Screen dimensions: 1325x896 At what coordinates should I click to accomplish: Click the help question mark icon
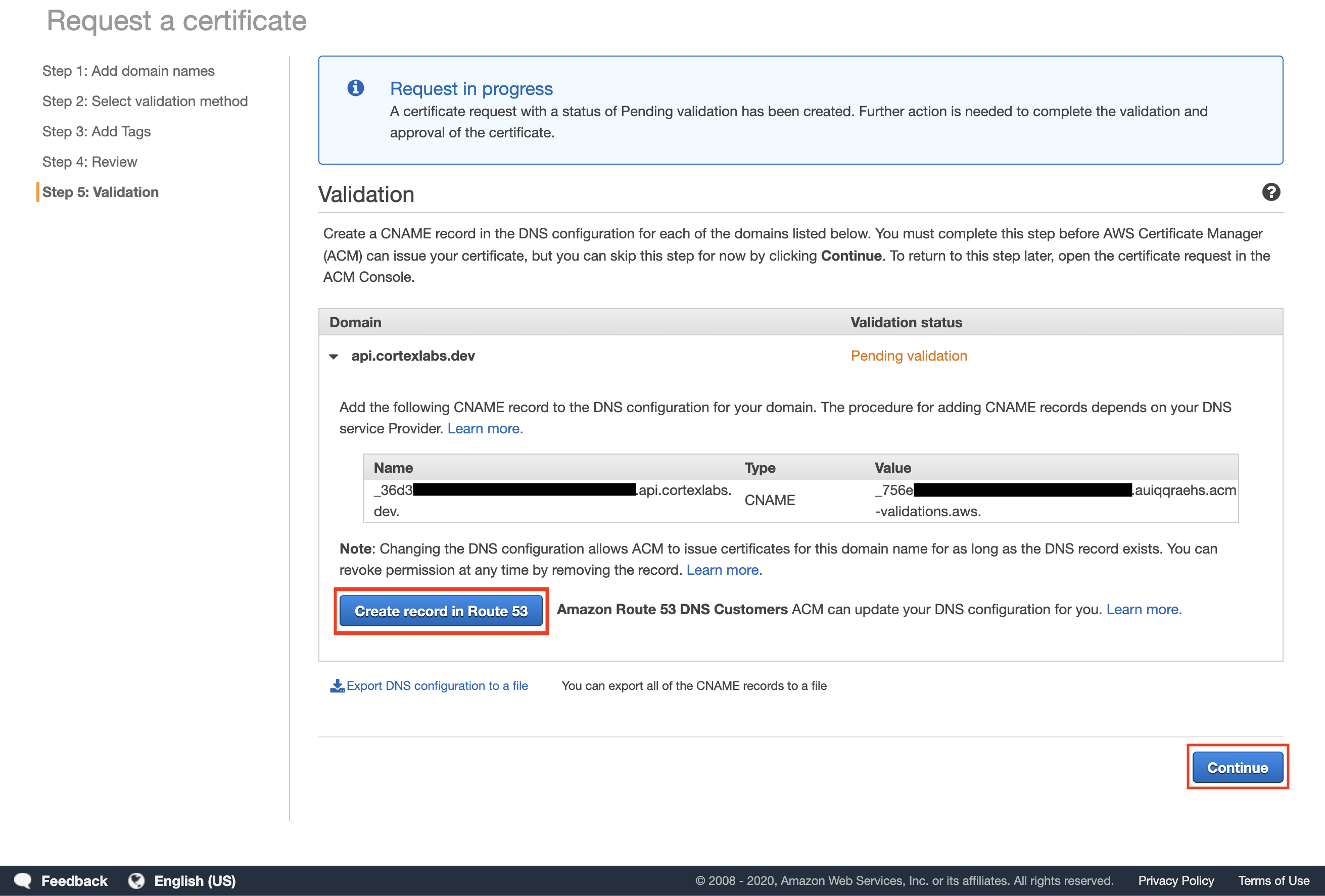[x=1270, y=192]
